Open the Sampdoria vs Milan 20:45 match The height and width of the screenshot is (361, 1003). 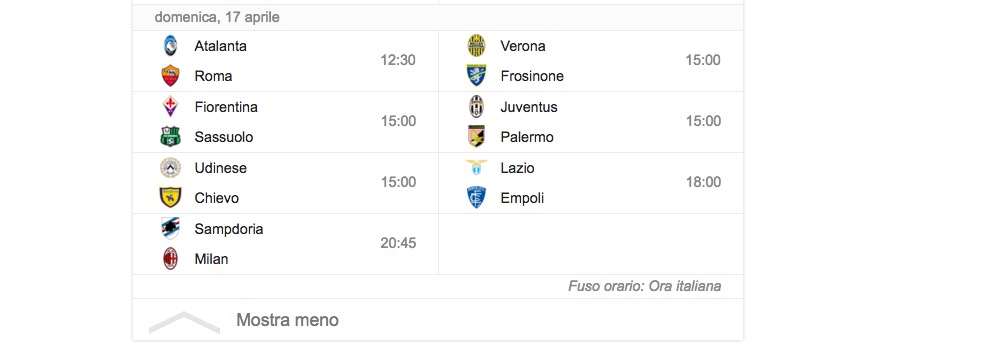pos(285,244)
